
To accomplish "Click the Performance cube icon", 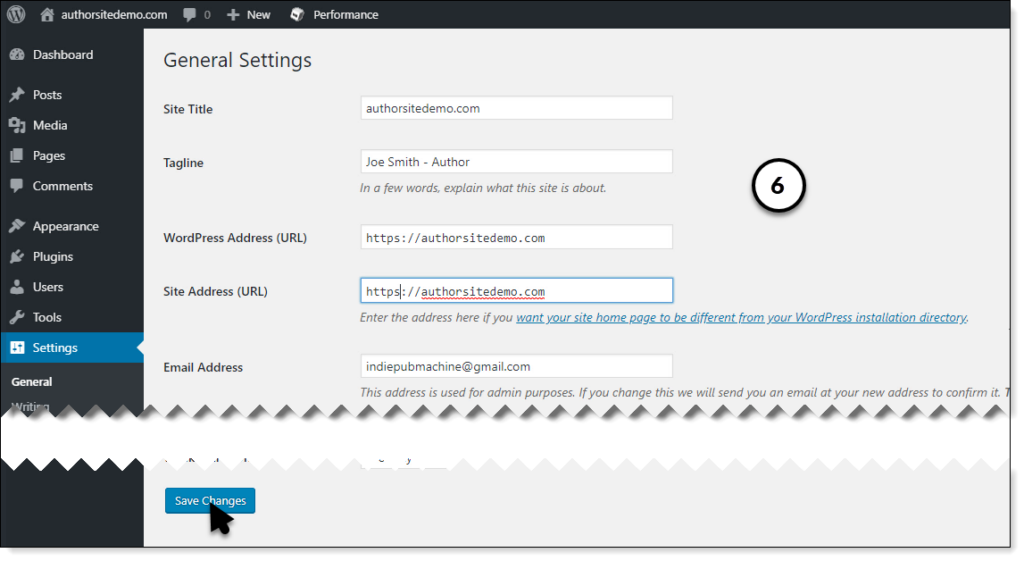I will coord(297,15).
